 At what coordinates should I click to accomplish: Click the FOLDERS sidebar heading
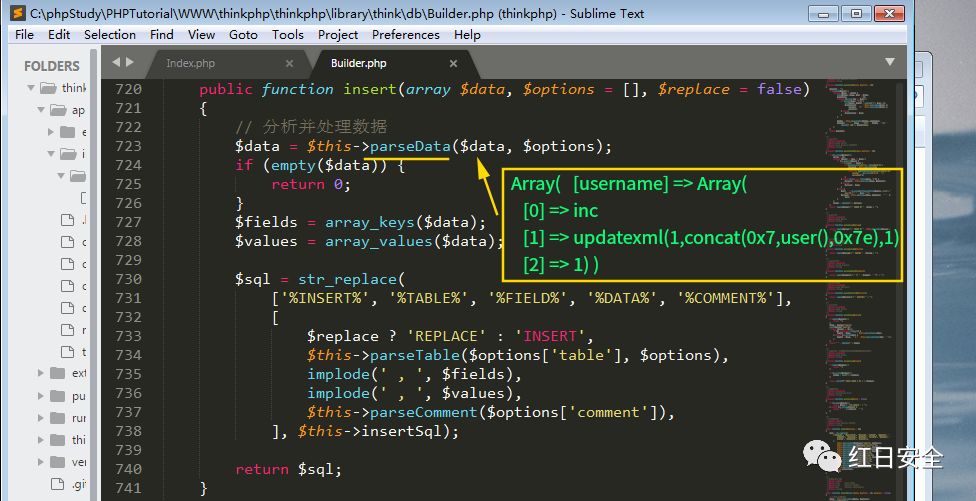pyautogui.click(x=52, y=66)
